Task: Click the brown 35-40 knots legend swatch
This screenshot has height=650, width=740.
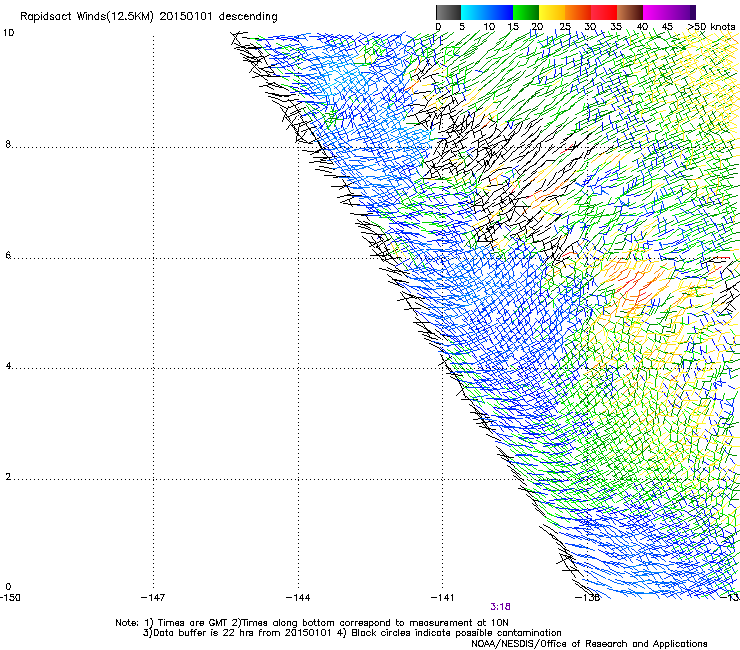Action: (630, 12)
